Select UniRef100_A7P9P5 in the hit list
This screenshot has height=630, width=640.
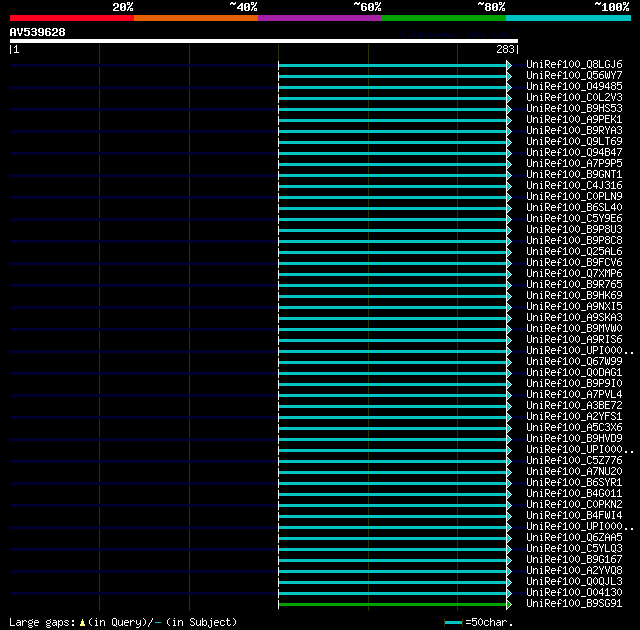(574, 164)
